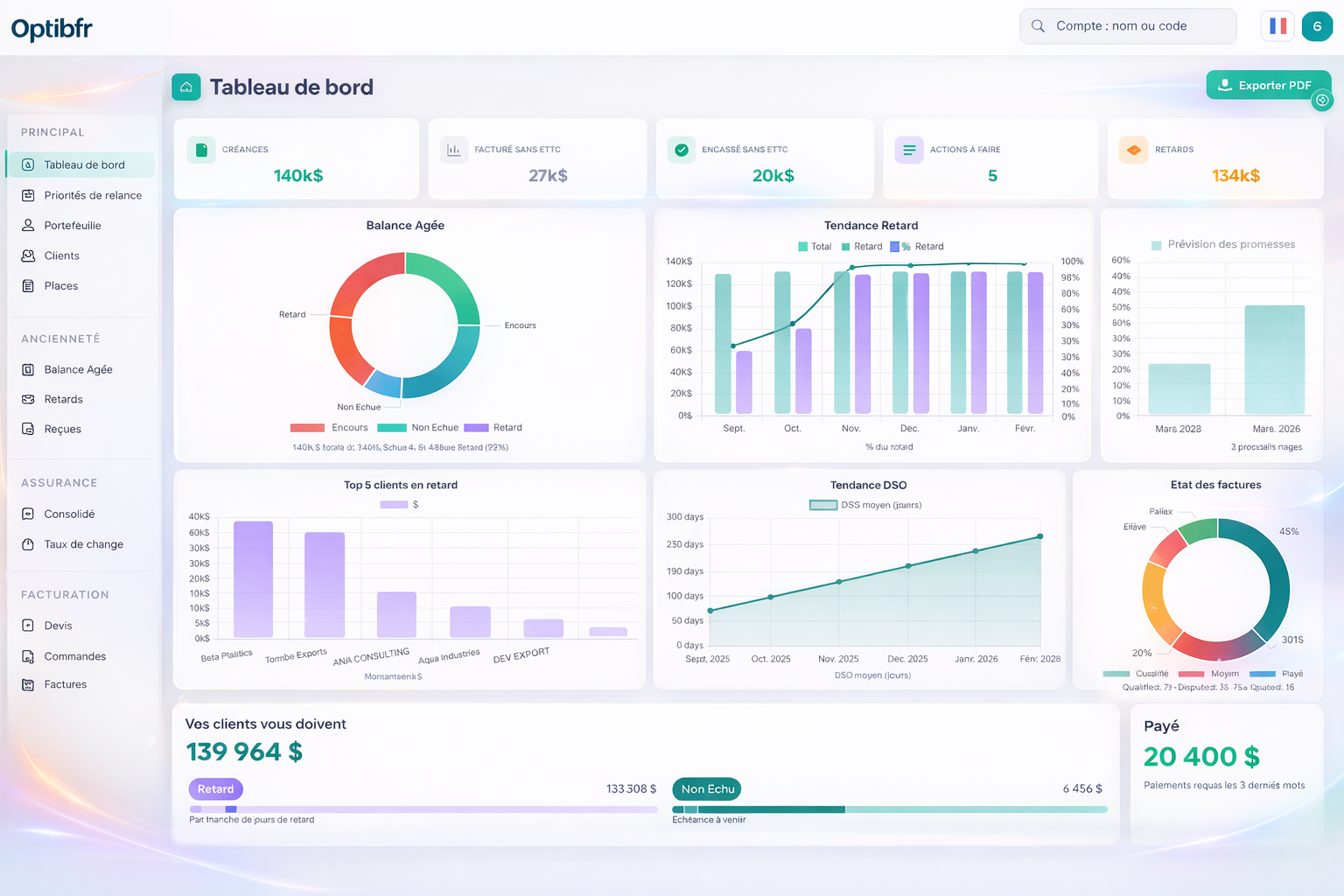
Task: Click the 6 456 $ not-due value
Action: (1082, 789)
